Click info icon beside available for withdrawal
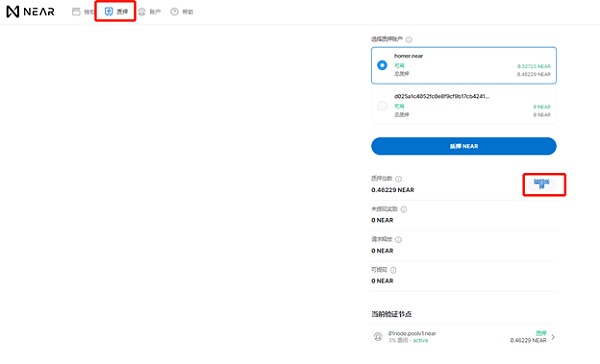This screenshot has height=364, width=600. click(x=393, y=270)
